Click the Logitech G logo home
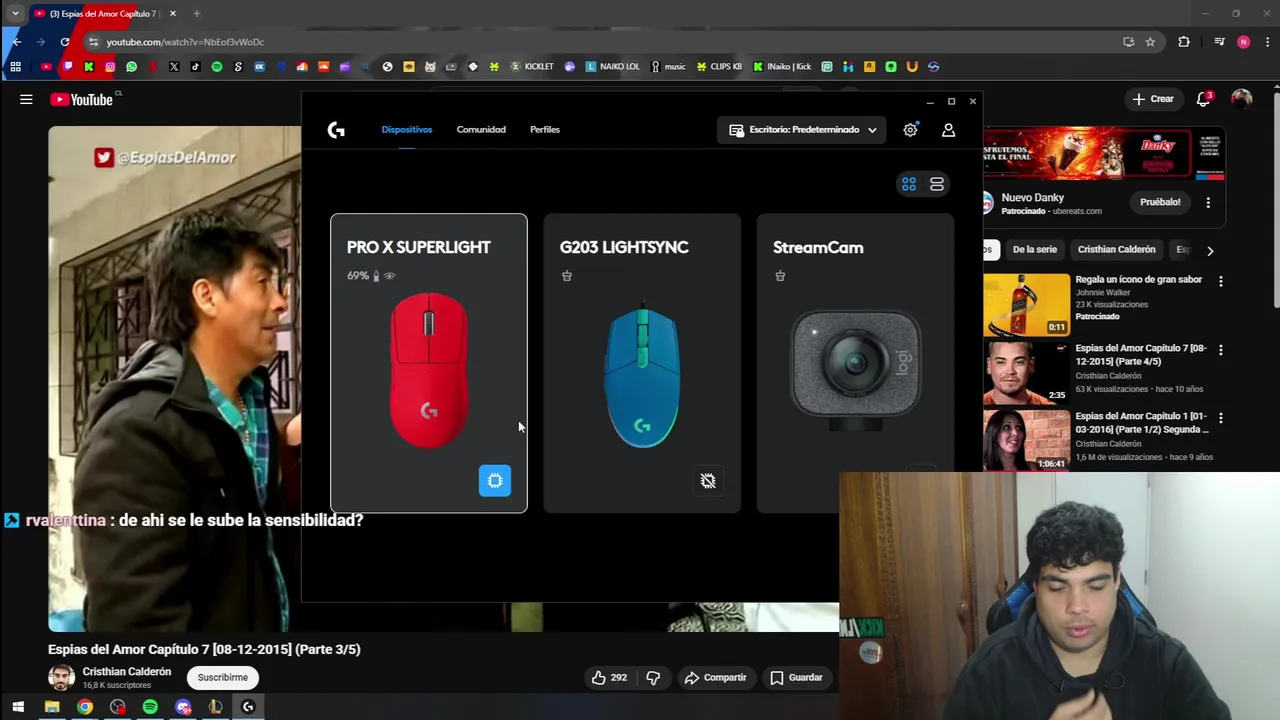The height and width of the screenshot is (720, 1280). (336, 130)
